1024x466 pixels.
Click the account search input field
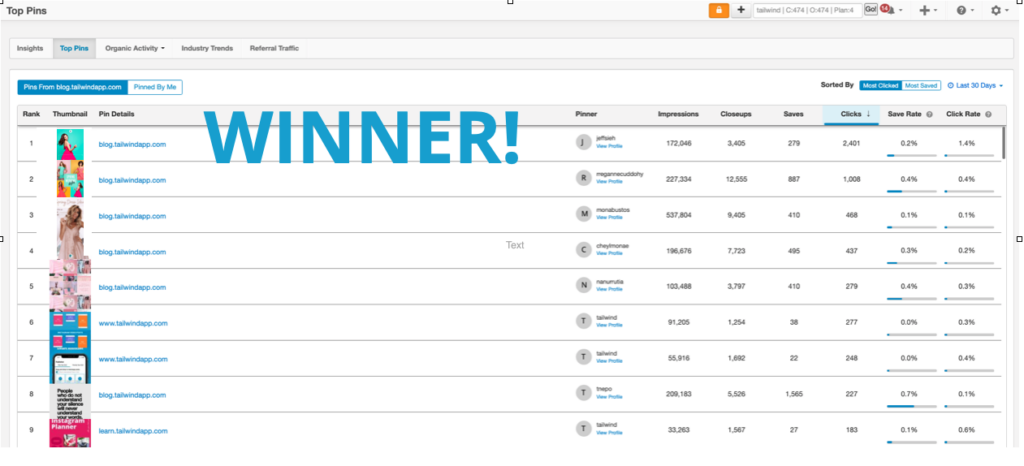point(807,10)
